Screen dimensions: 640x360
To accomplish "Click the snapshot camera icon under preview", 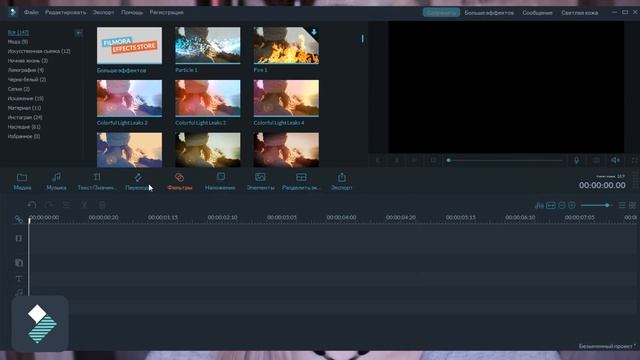I will (x=596, y=160).
